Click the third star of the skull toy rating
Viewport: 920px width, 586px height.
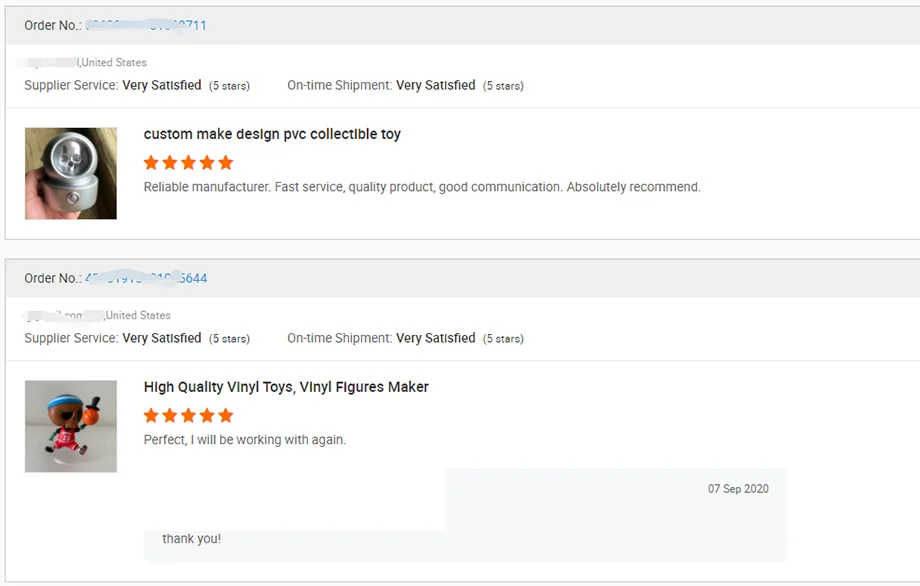[x=188, y=162]
